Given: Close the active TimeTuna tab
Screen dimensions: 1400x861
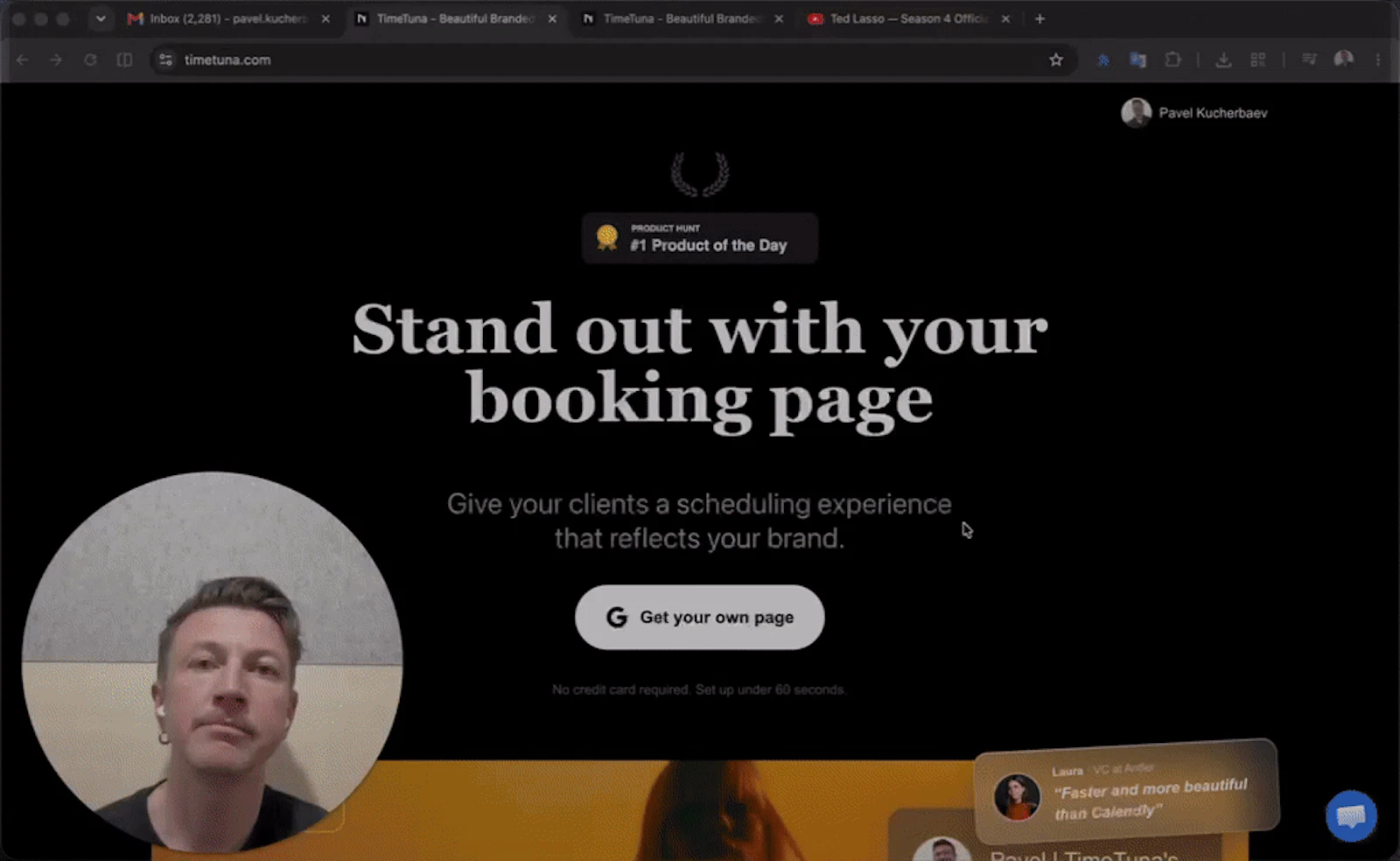Looking at the screenshot, I should pos(552,18).
